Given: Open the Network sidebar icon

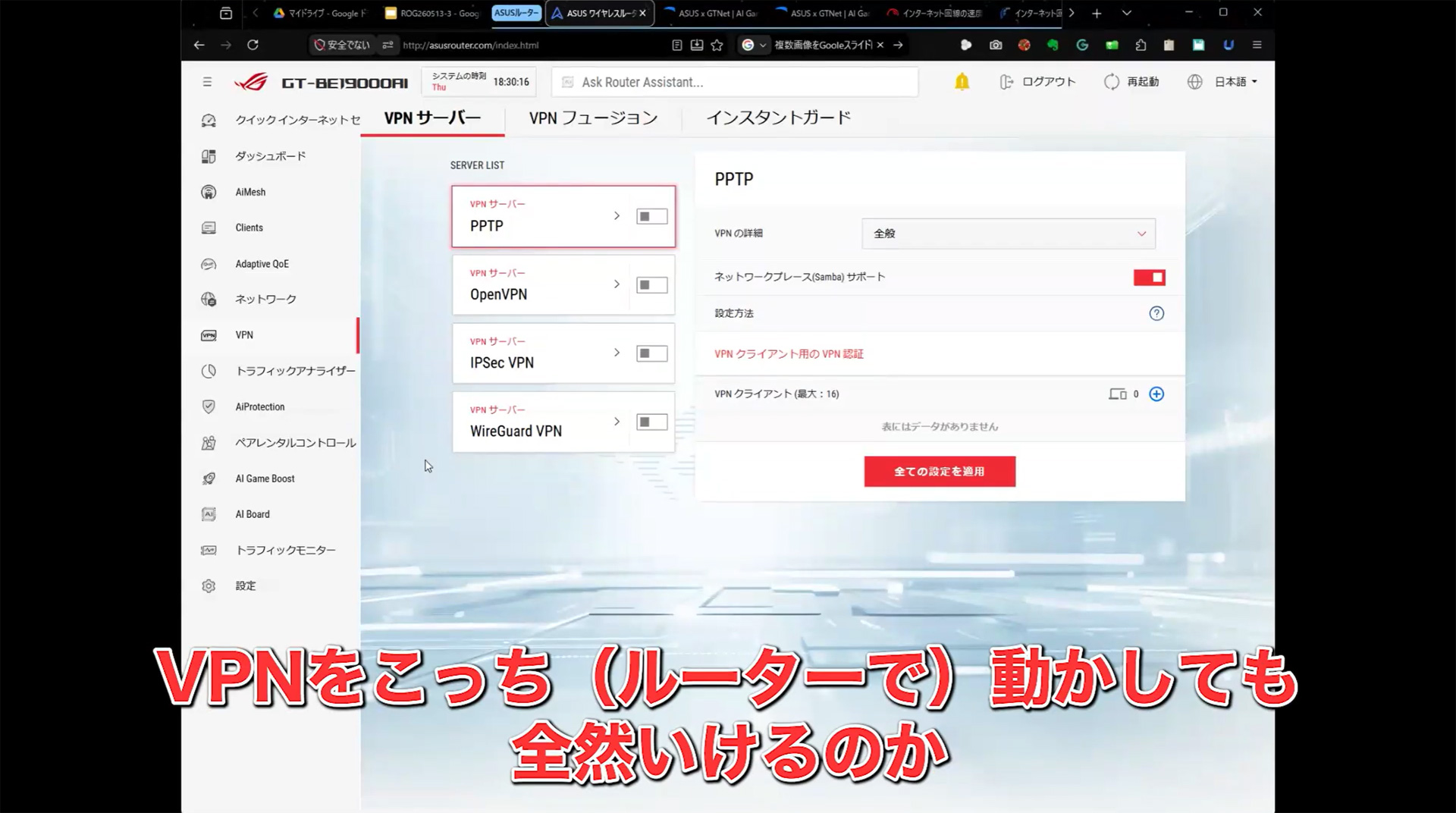Looking at the screenshot, I should (x=209, y=300).
